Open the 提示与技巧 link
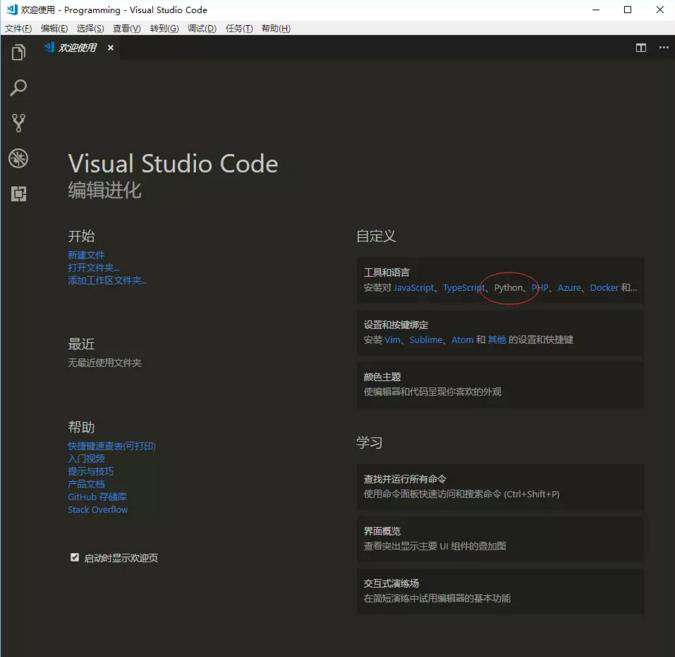The image size is (675, 657). click(90, 471)
